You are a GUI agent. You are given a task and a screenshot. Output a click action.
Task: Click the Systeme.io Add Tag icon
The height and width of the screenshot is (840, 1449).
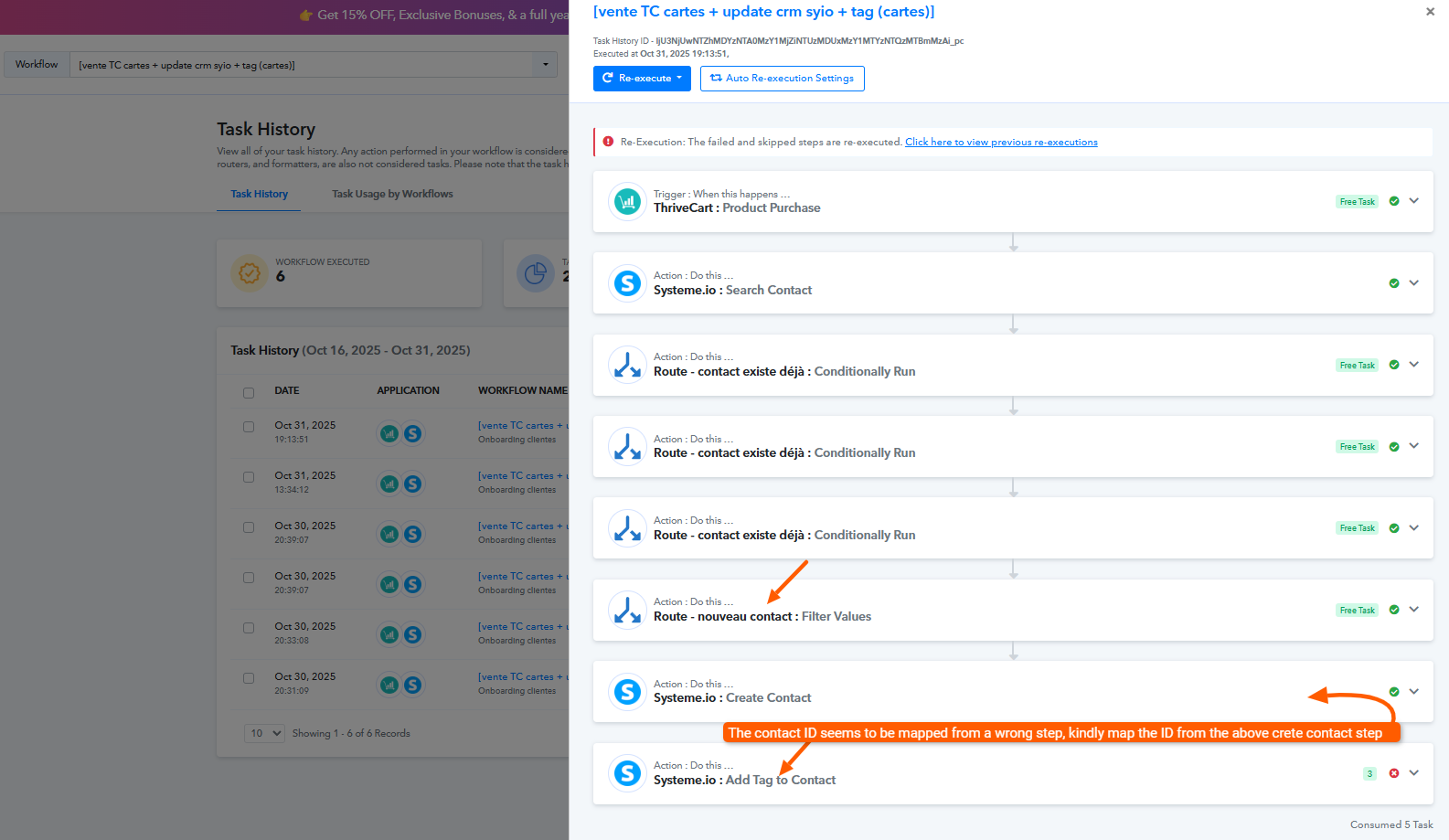[627, 773]
